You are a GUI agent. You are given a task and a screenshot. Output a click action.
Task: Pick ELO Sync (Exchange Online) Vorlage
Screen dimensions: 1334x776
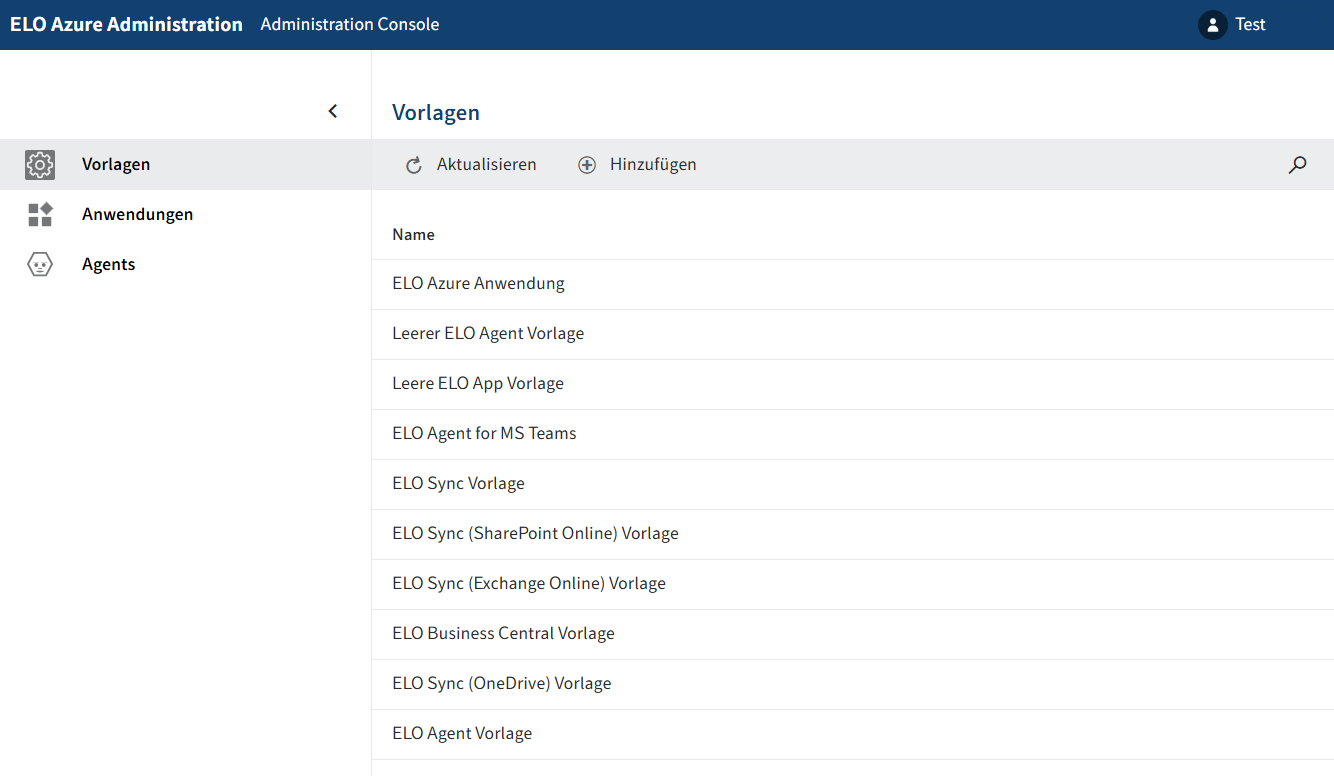(x=853, y=584)
